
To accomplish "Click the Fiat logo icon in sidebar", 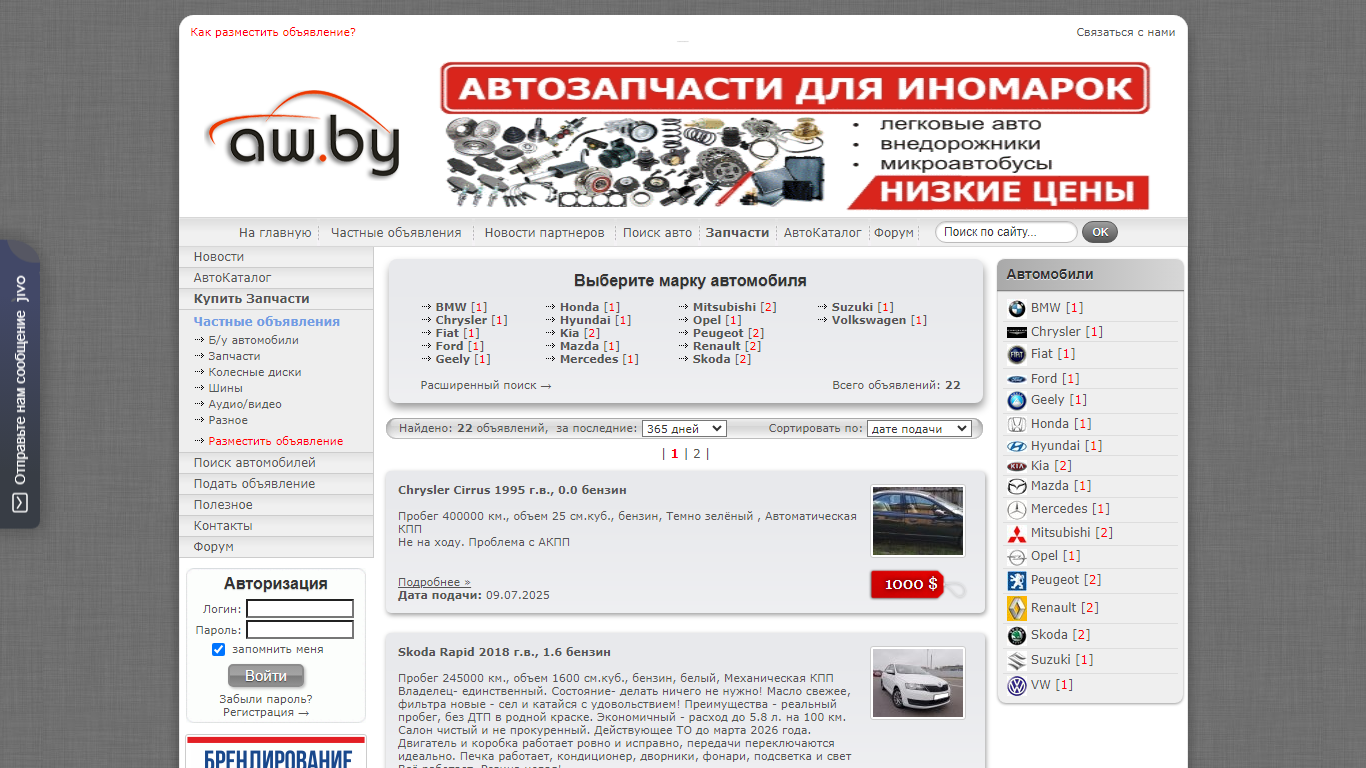I will click(x=1016, y=355).
